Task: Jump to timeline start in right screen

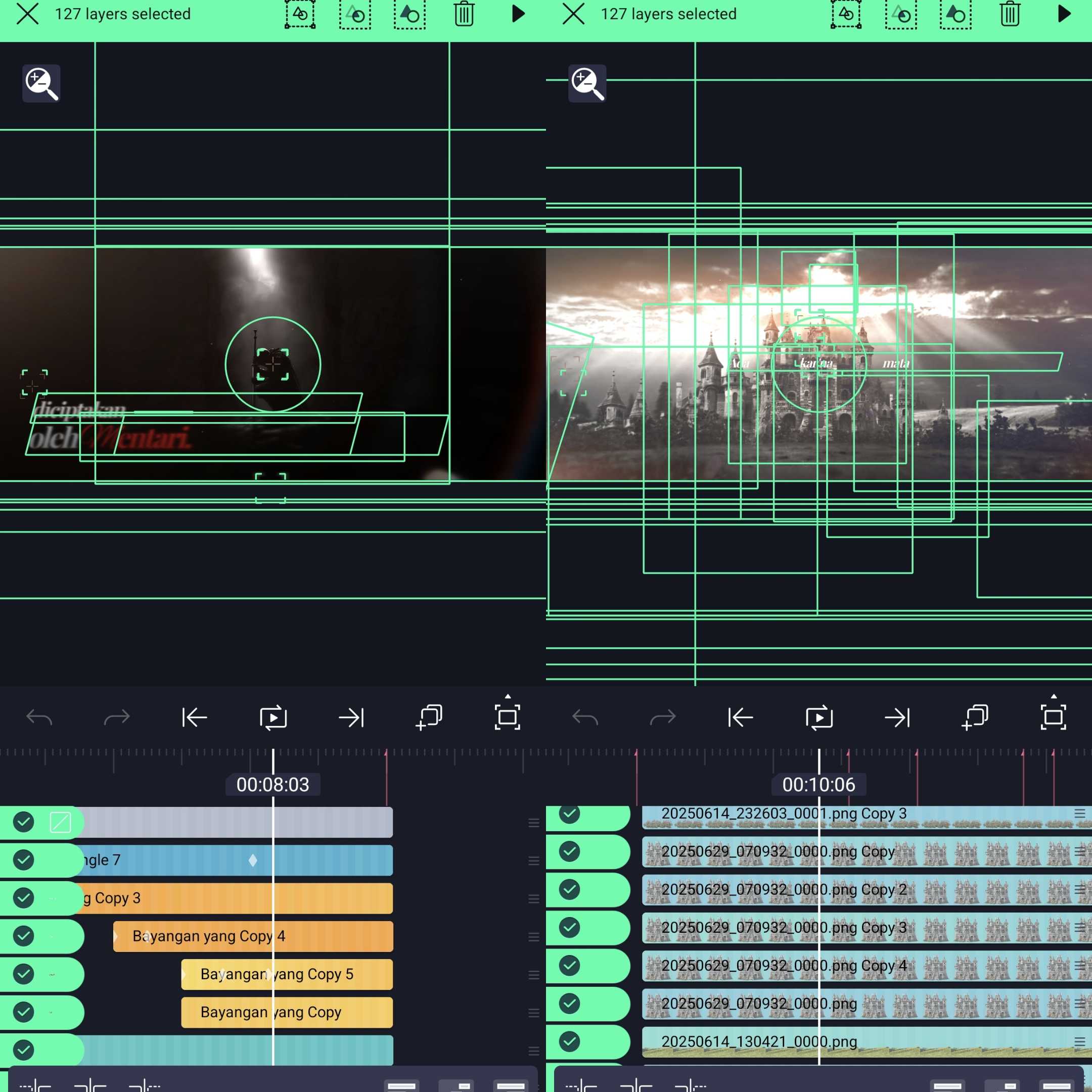Action: [741, 718]
